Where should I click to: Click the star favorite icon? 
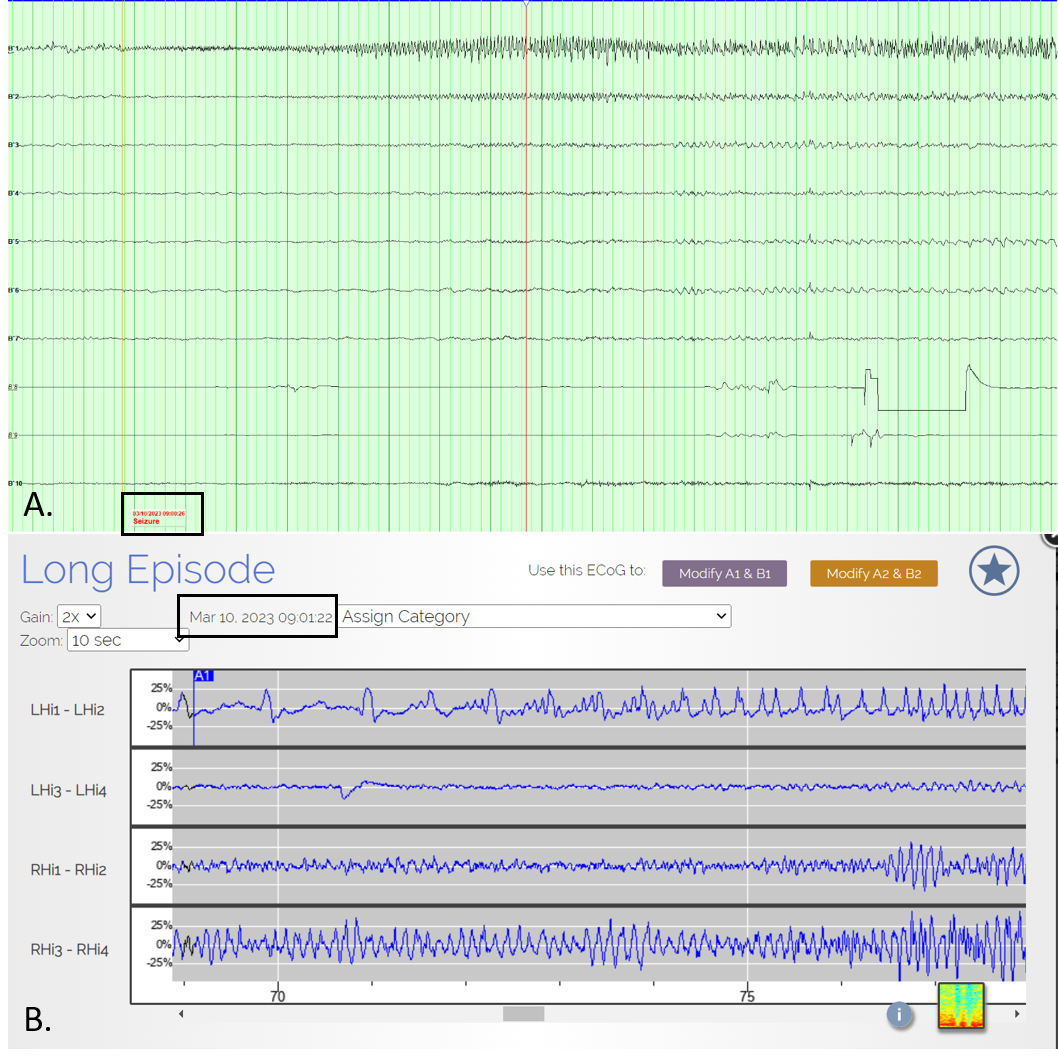(x=994, y=571)
